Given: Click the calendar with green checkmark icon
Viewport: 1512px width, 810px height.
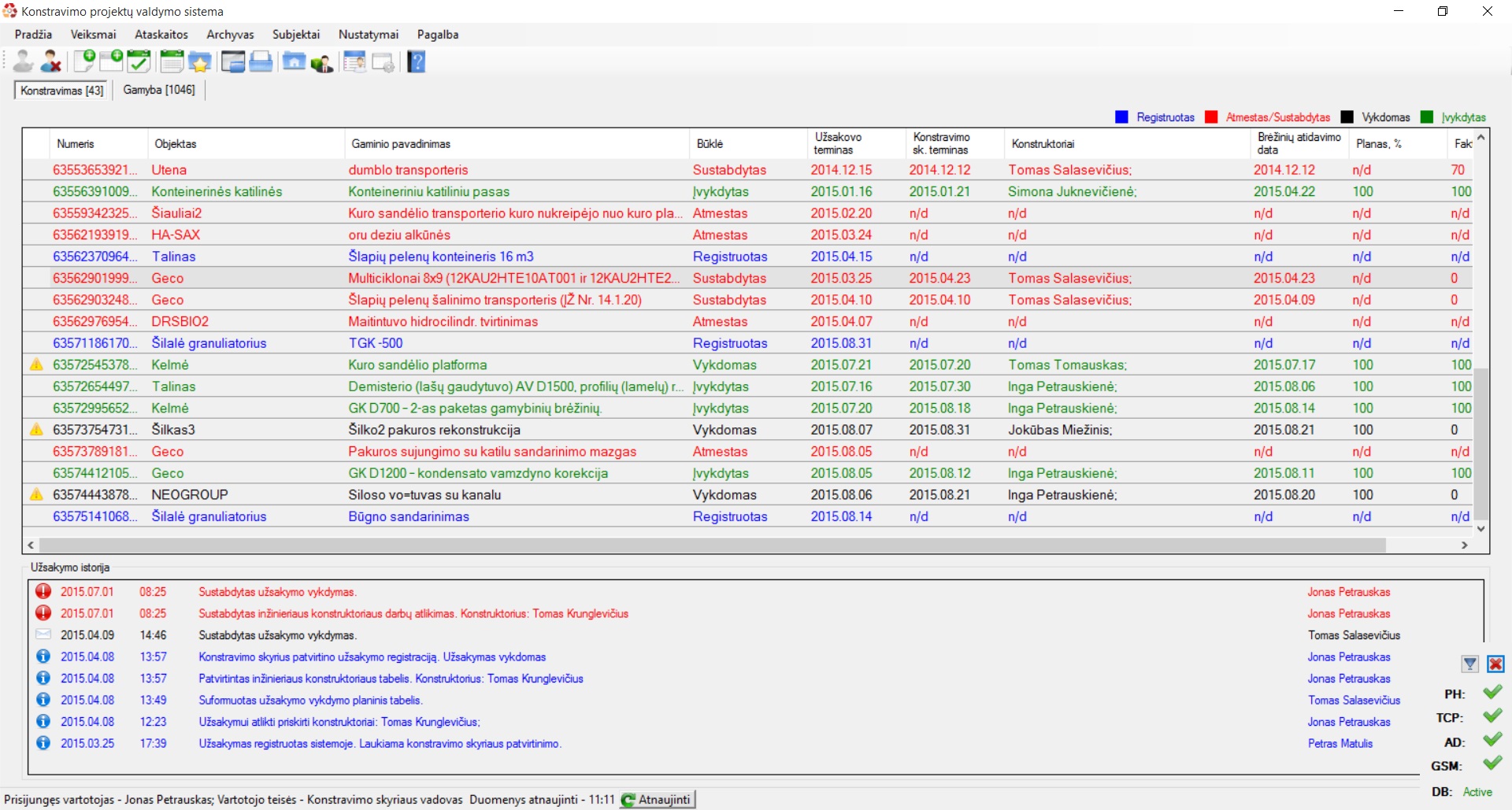Looking at the screenshot, I should pyautogui.click(x=139, y=61).
